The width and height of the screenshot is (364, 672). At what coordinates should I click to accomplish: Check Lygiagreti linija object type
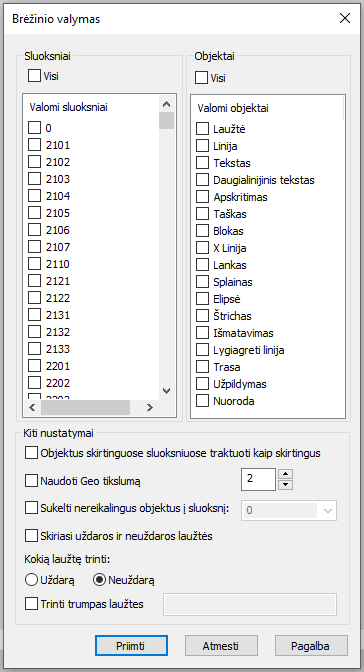click(202, 350)
